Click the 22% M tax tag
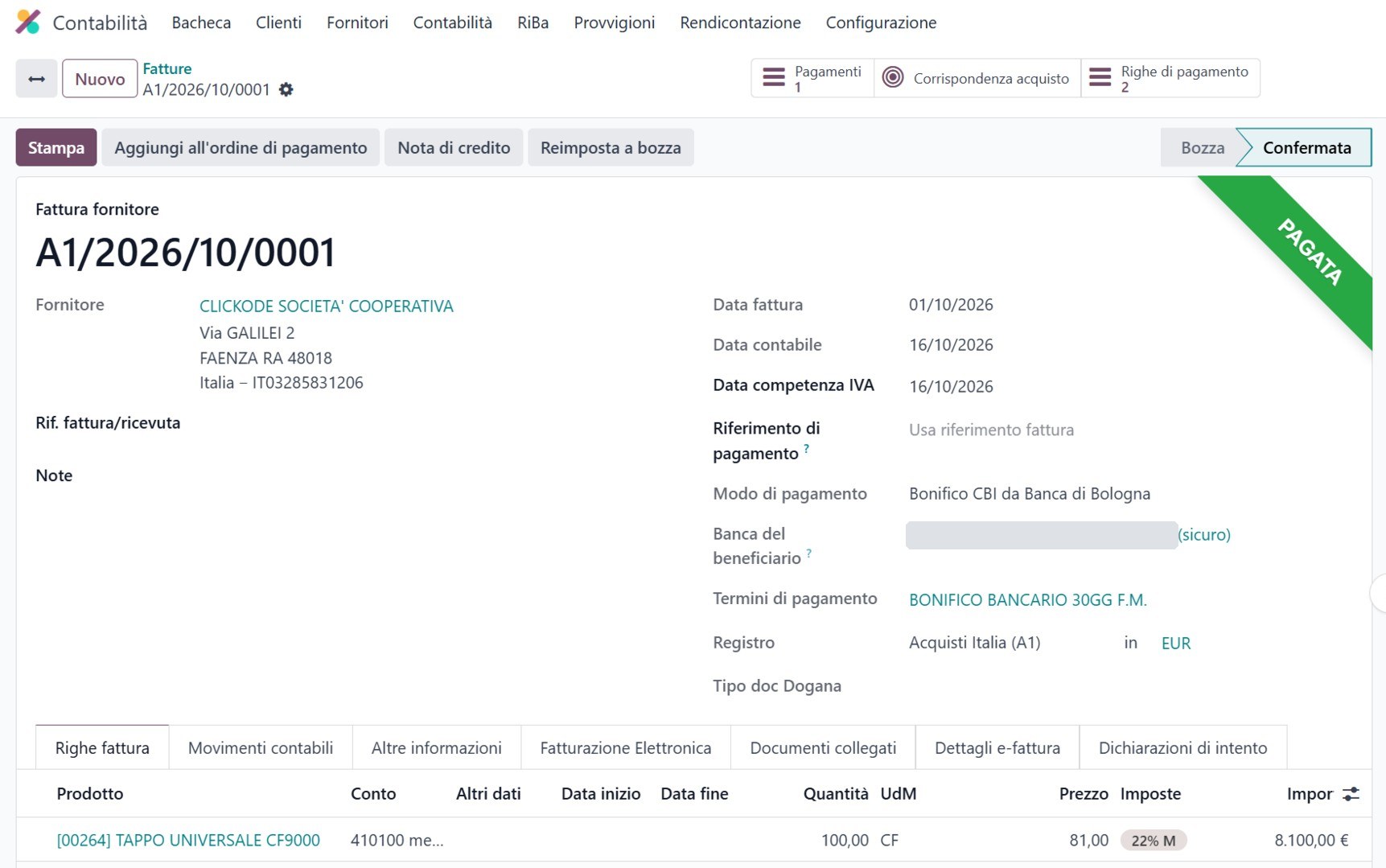 pyautogui.click(x=1153, y=840)
